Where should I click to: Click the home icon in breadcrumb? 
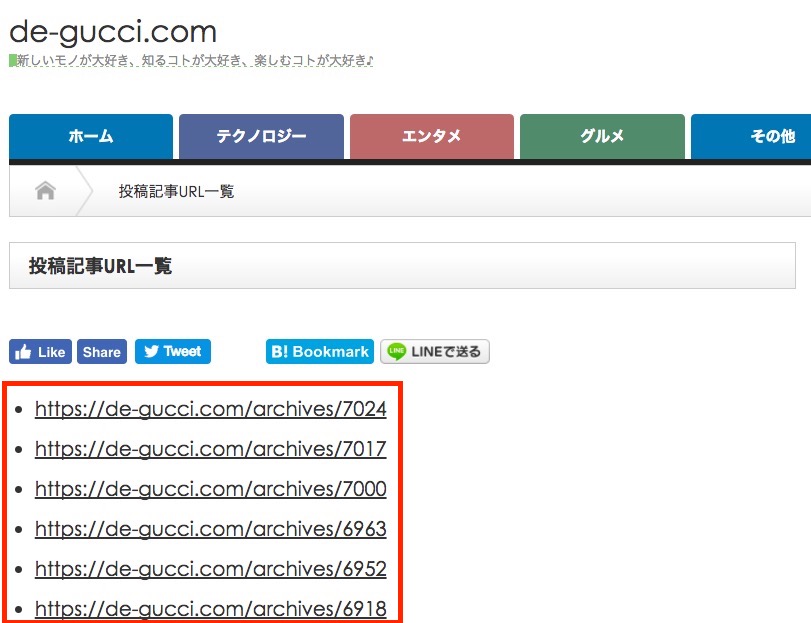click(45, 191)
